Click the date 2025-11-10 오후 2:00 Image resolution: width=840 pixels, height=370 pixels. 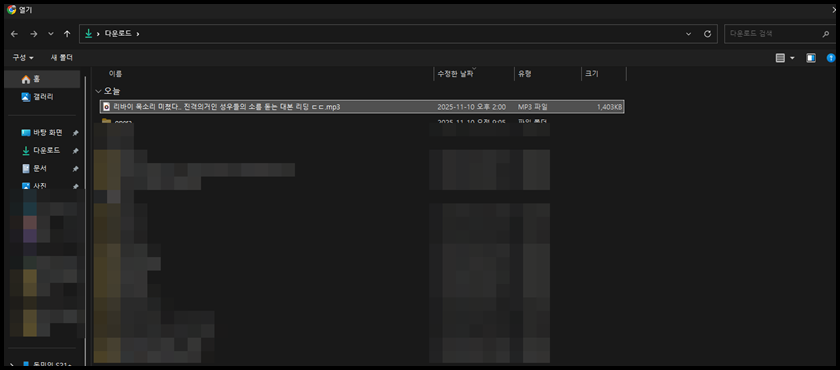point(471,107)
